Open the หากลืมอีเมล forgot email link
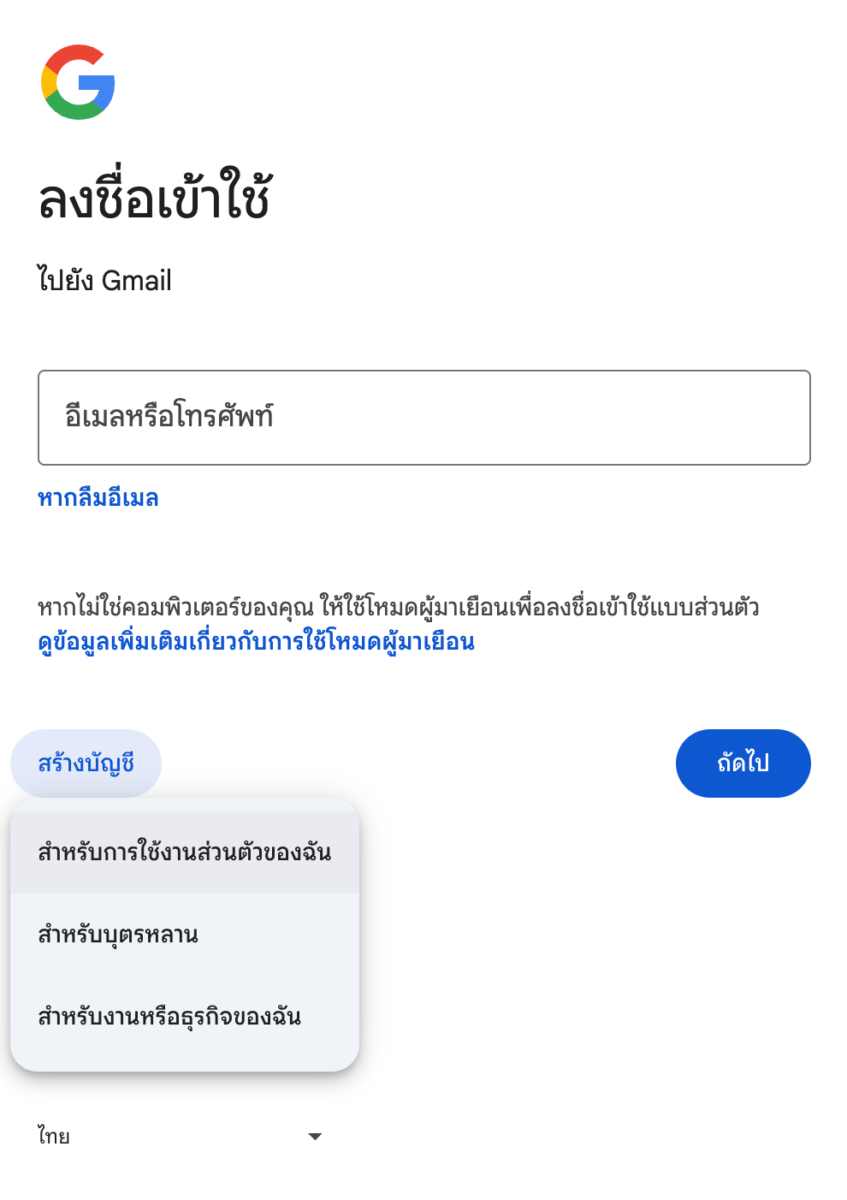This screenshot has height=1200, width=847. click(x=98, y=498)
